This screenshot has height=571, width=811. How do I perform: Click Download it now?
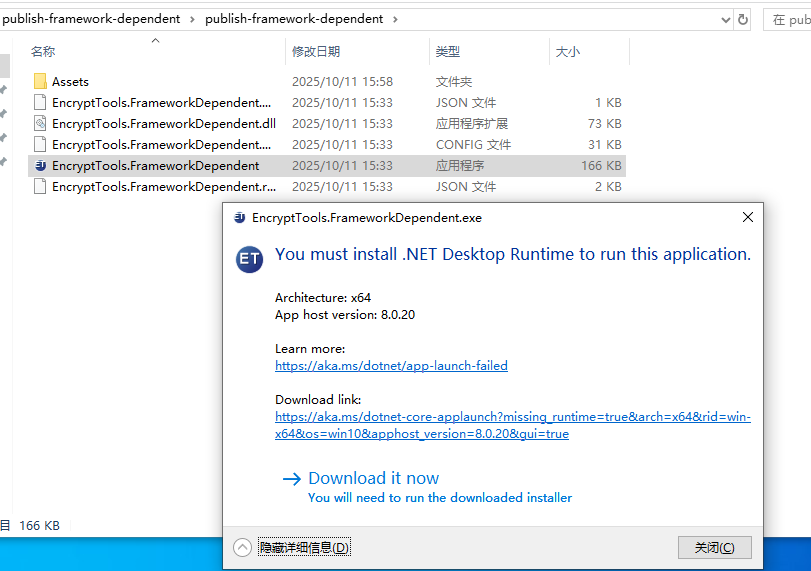(373, 478)
